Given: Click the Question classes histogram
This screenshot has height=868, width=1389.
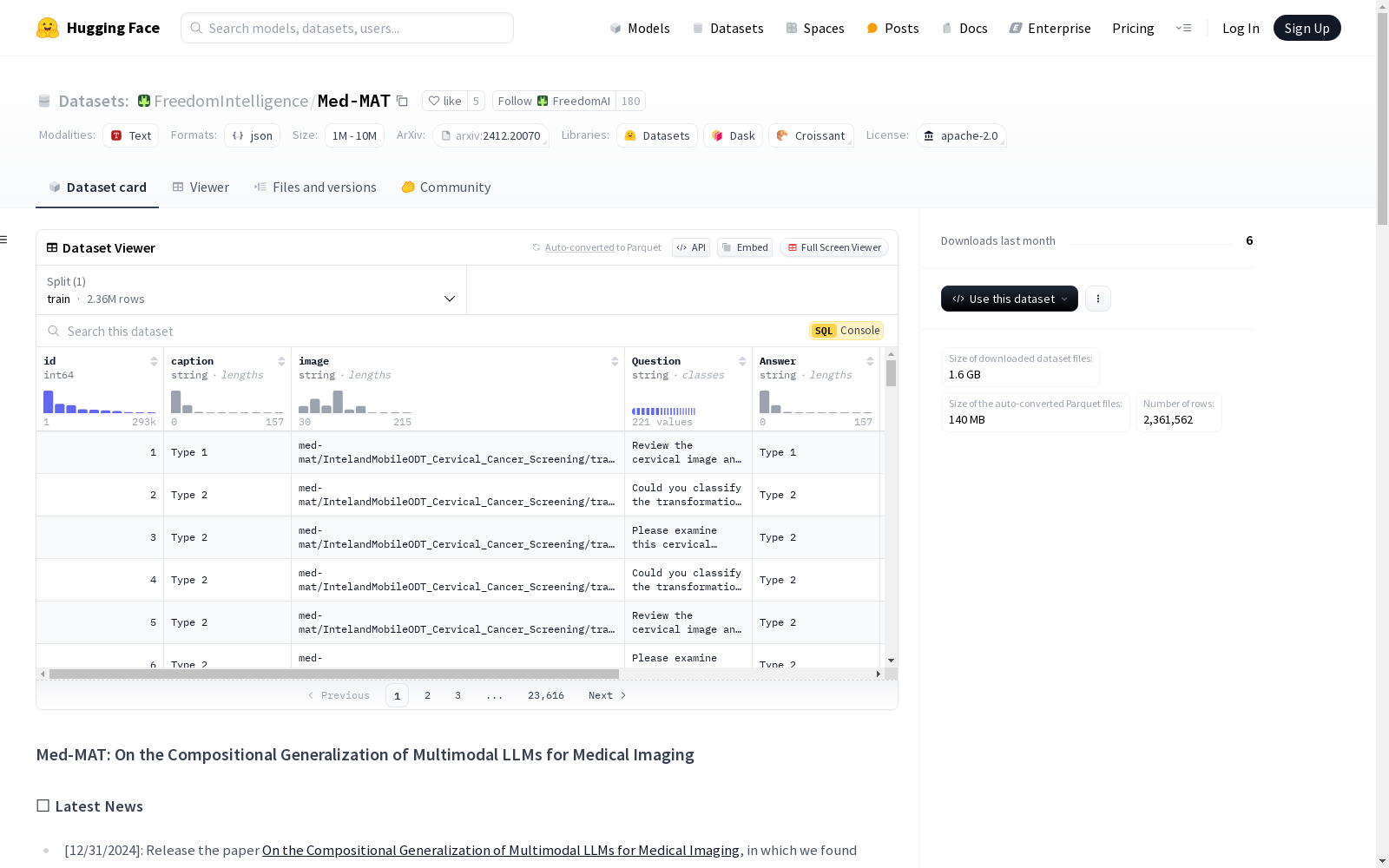Looking at the screenshot, I should tap(664, 411).
